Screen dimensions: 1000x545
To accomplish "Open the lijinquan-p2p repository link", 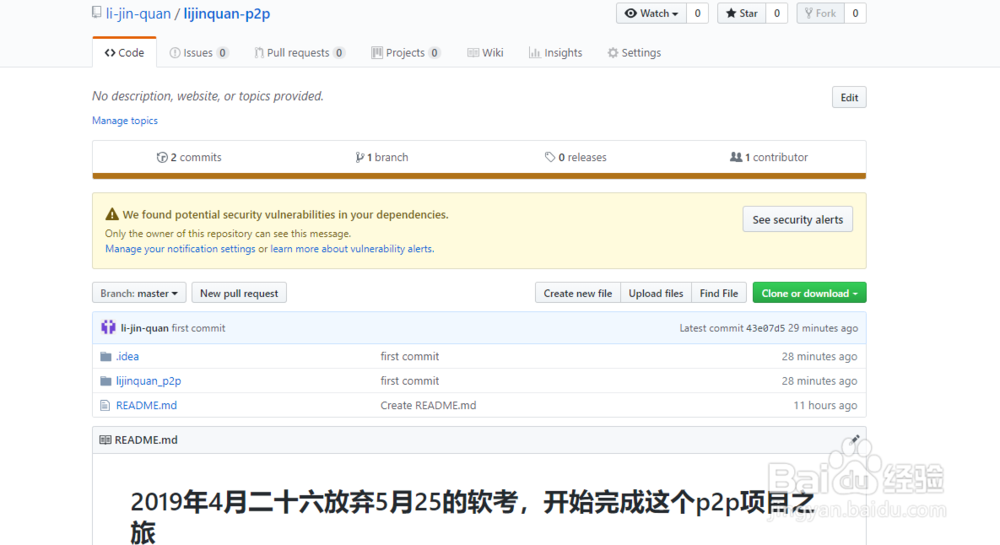I will (226, 13).
